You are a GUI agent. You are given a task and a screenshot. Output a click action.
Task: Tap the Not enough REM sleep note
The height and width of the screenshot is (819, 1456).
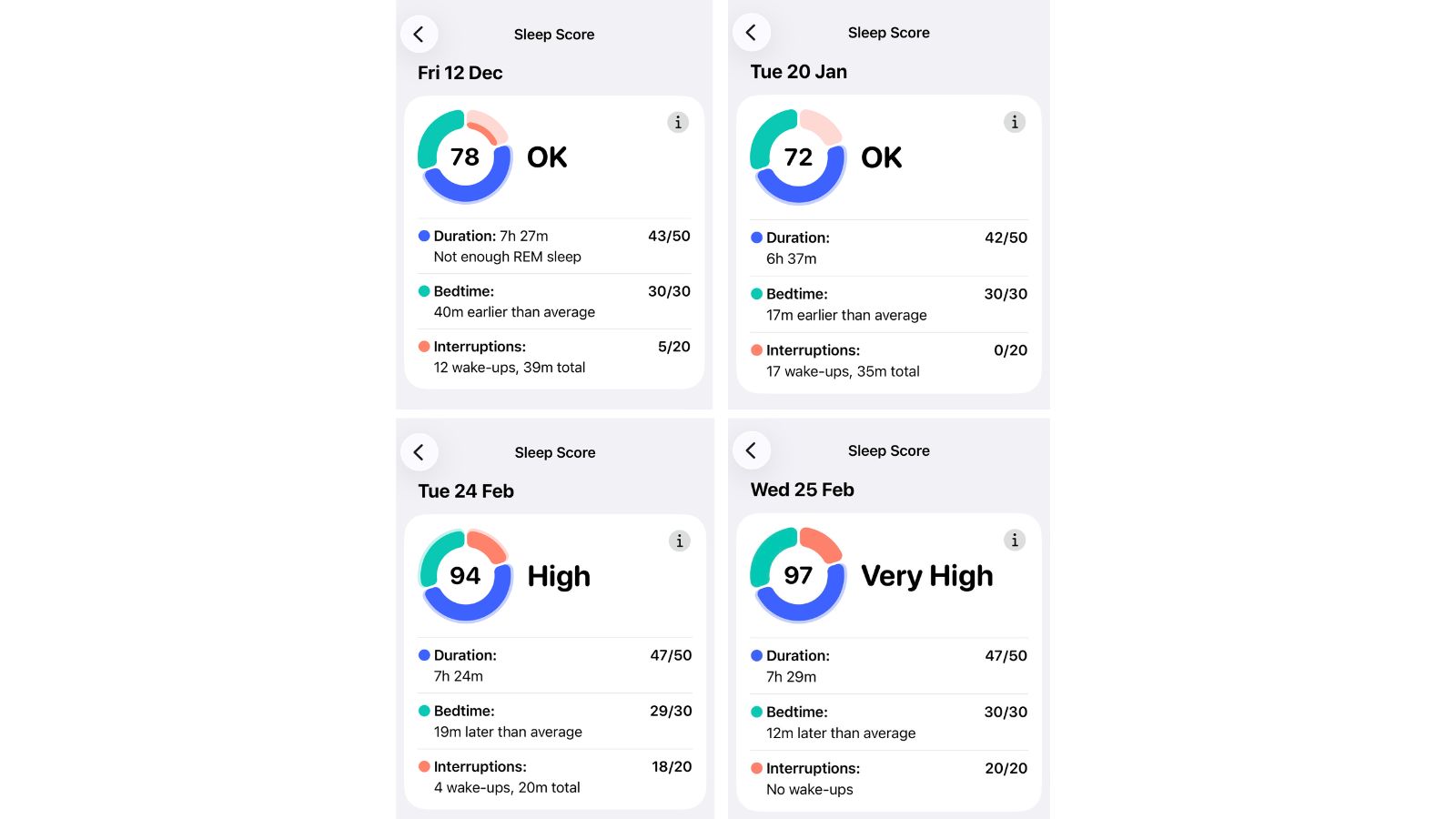506,257
